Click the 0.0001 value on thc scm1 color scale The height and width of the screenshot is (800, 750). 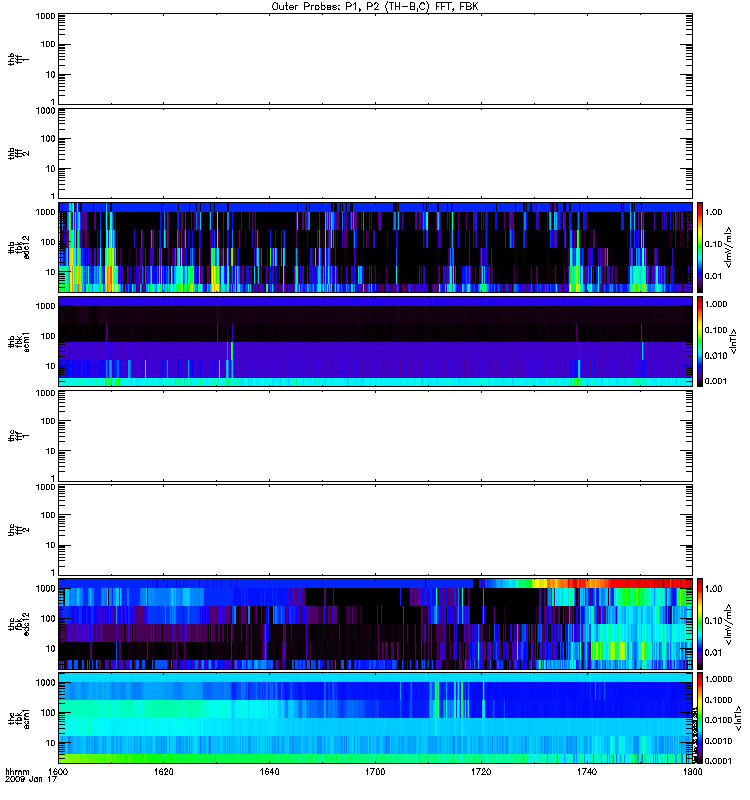pos(718,761)
